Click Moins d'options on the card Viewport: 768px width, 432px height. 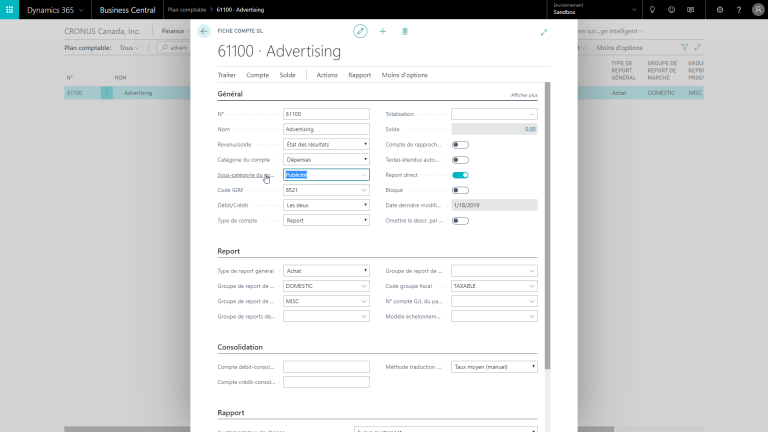point(405,75)
